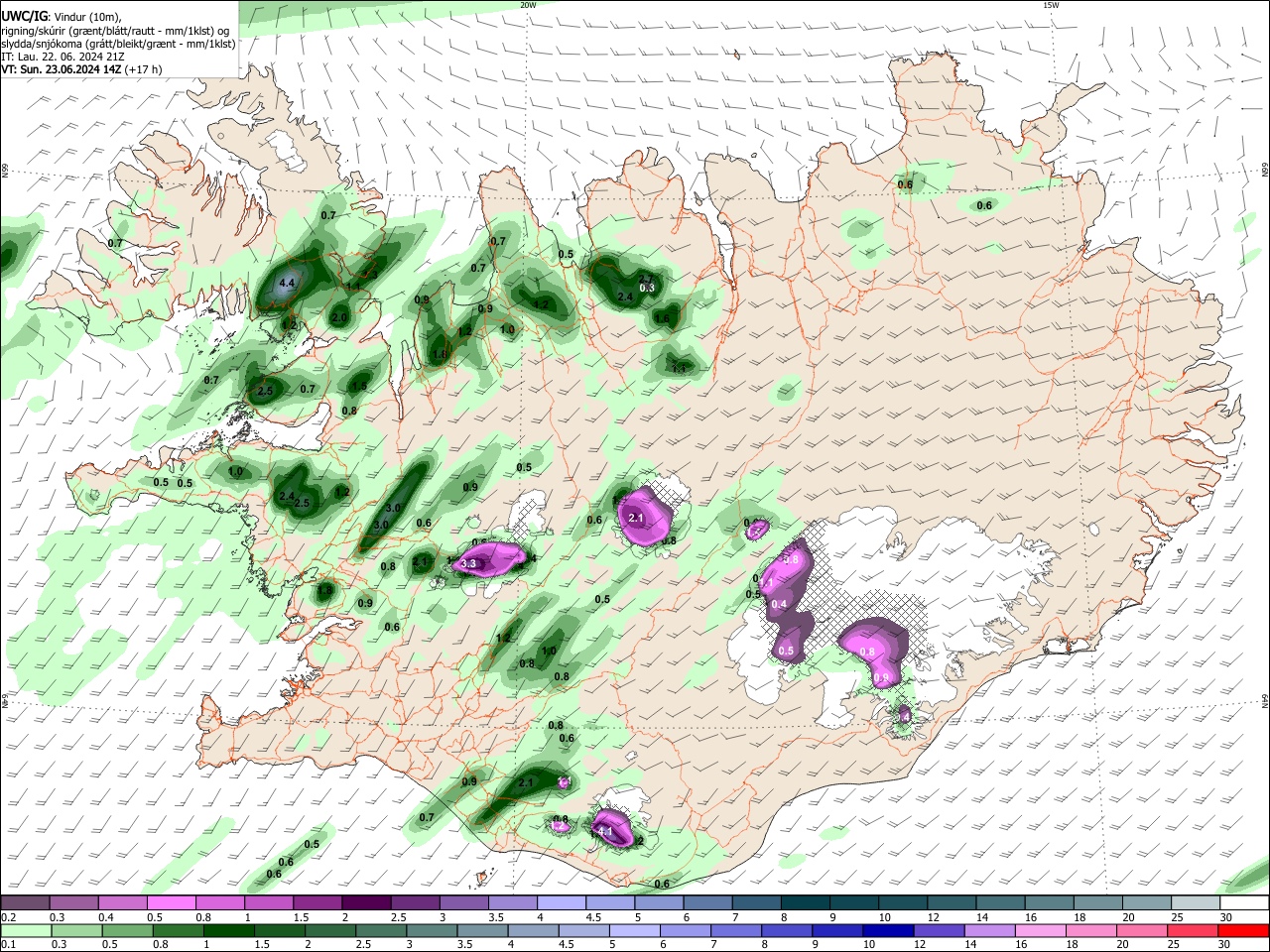Click the 3.3 value on the pink snow area

470,564
